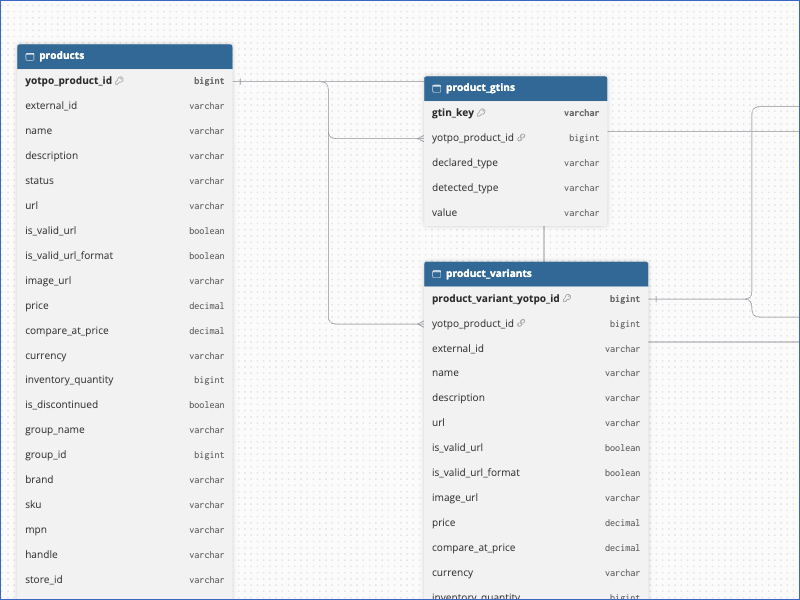This screenshot has height=600, width=800.
Task: Click the table icon beside product_variants title
Action: click(x=436, y=274)
